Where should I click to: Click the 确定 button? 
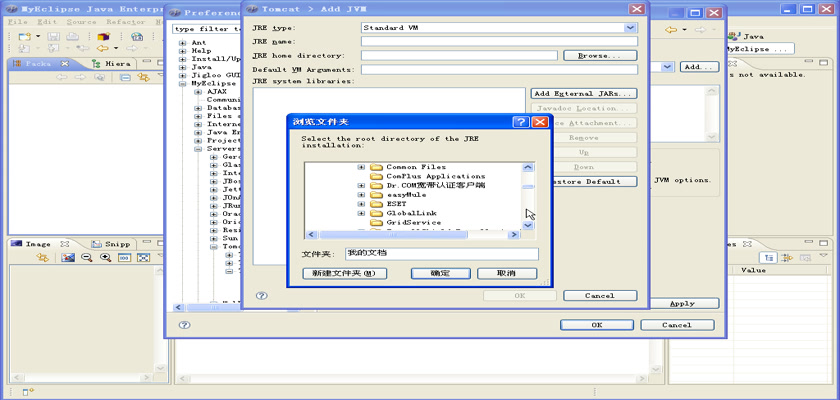pos(440,274)
